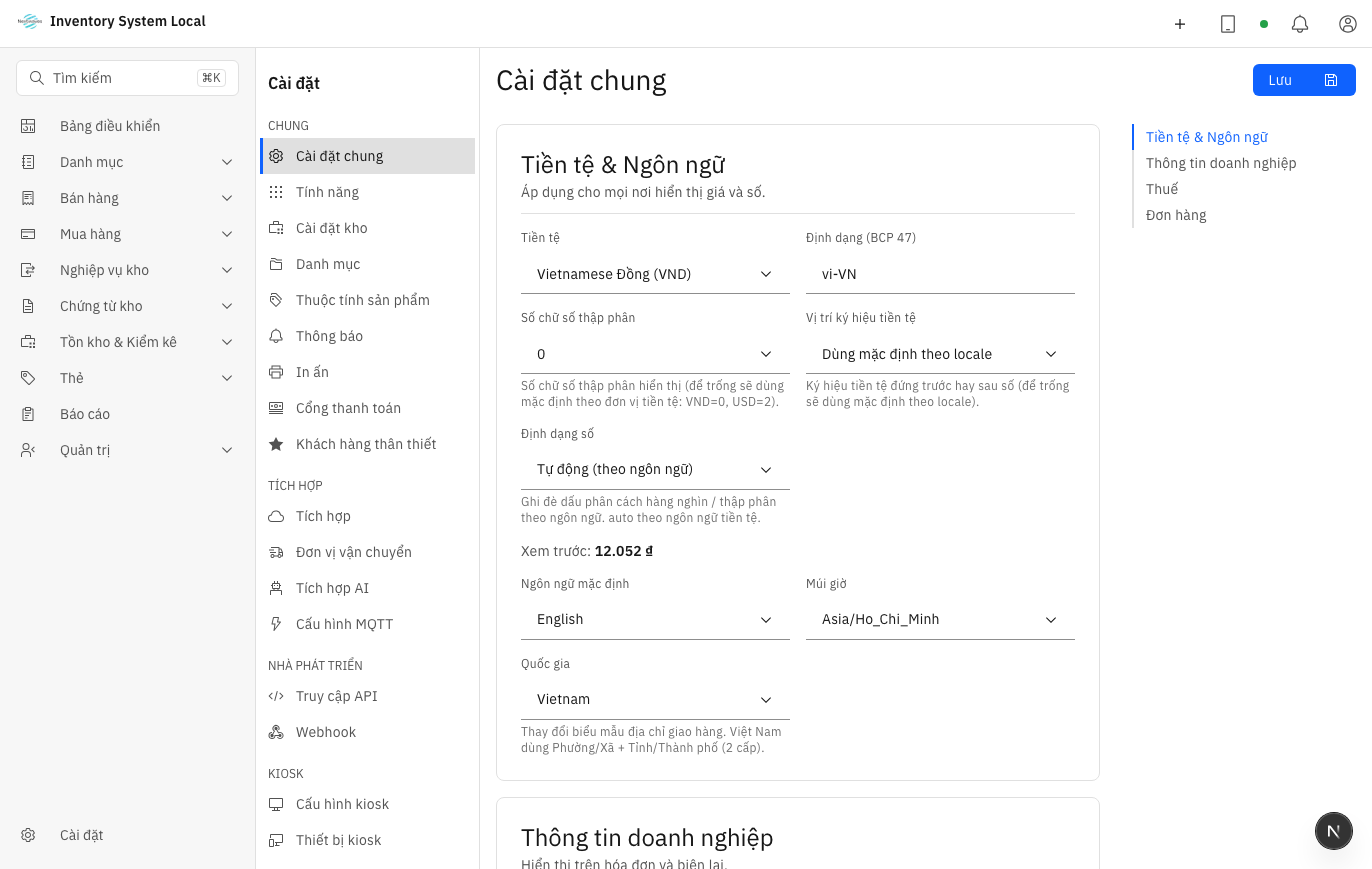Click the Truy cập API code icon
Screen dimensions: 1372x869
(x=276, y=696)
